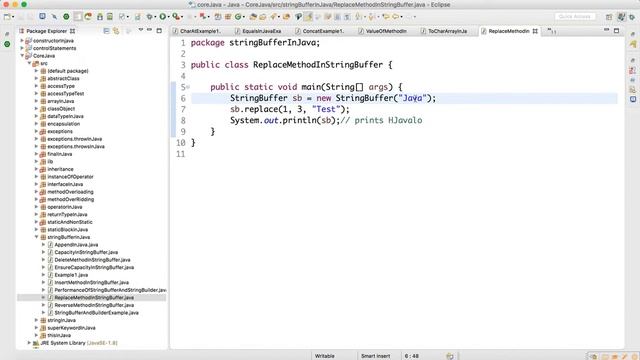Open the Debug configurations dropdown arrow
The width and height of the screenshot is (640, 360).
click(155, 17)
